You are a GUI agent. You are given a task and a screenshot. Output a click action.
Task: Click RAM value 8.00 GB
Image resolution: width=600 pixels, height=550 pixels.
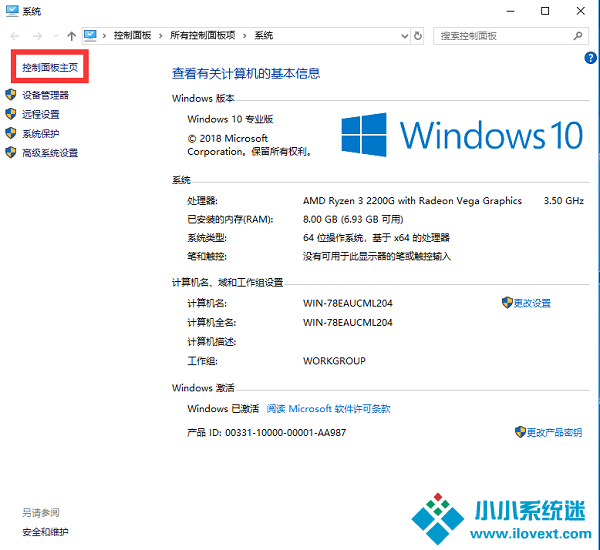(x=353, y=219)
